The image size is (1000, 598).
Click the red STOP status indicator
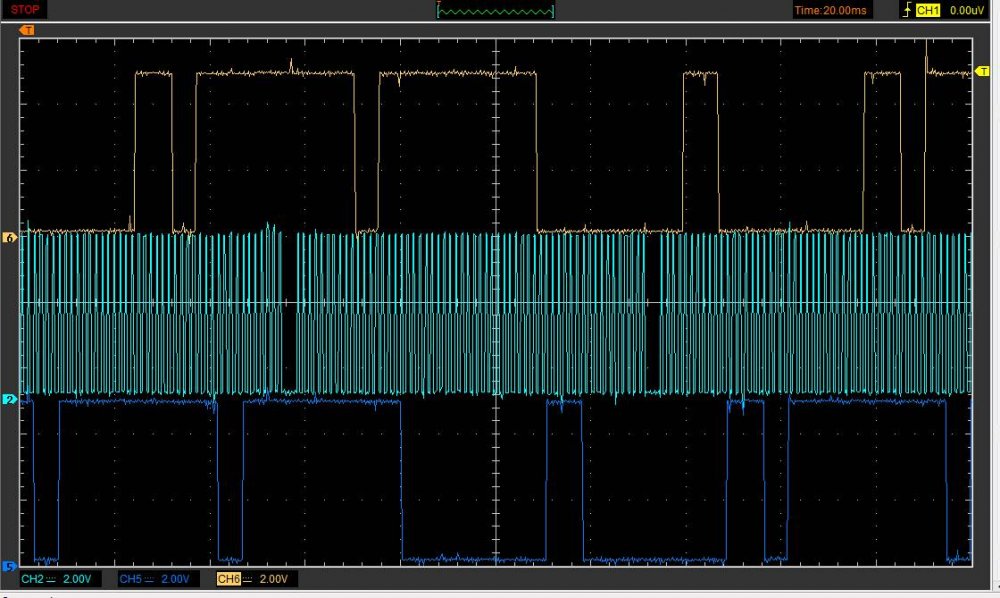pyautogui.click(x=26, y=9)
